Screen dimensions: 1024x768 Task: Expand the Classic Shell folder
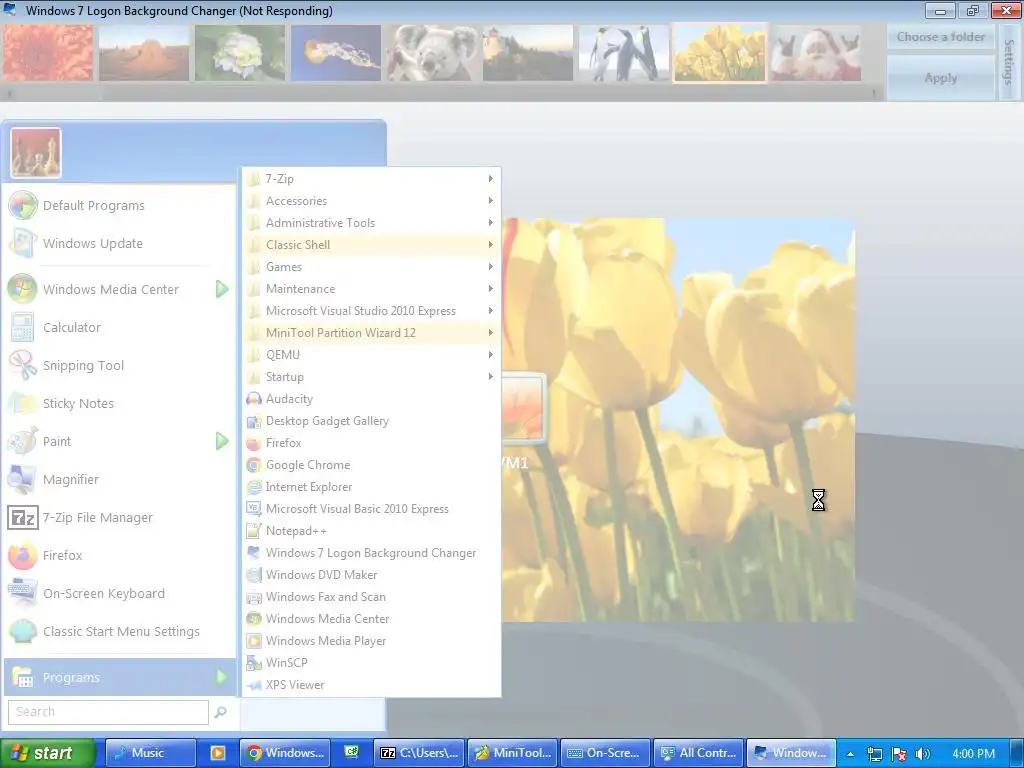371,244
